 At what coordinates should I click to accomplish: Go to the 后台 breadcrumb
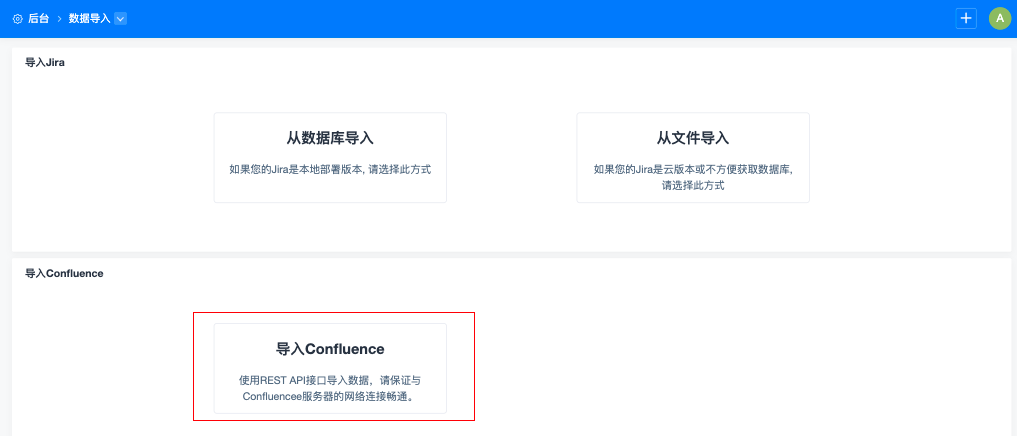click(39, 19)
